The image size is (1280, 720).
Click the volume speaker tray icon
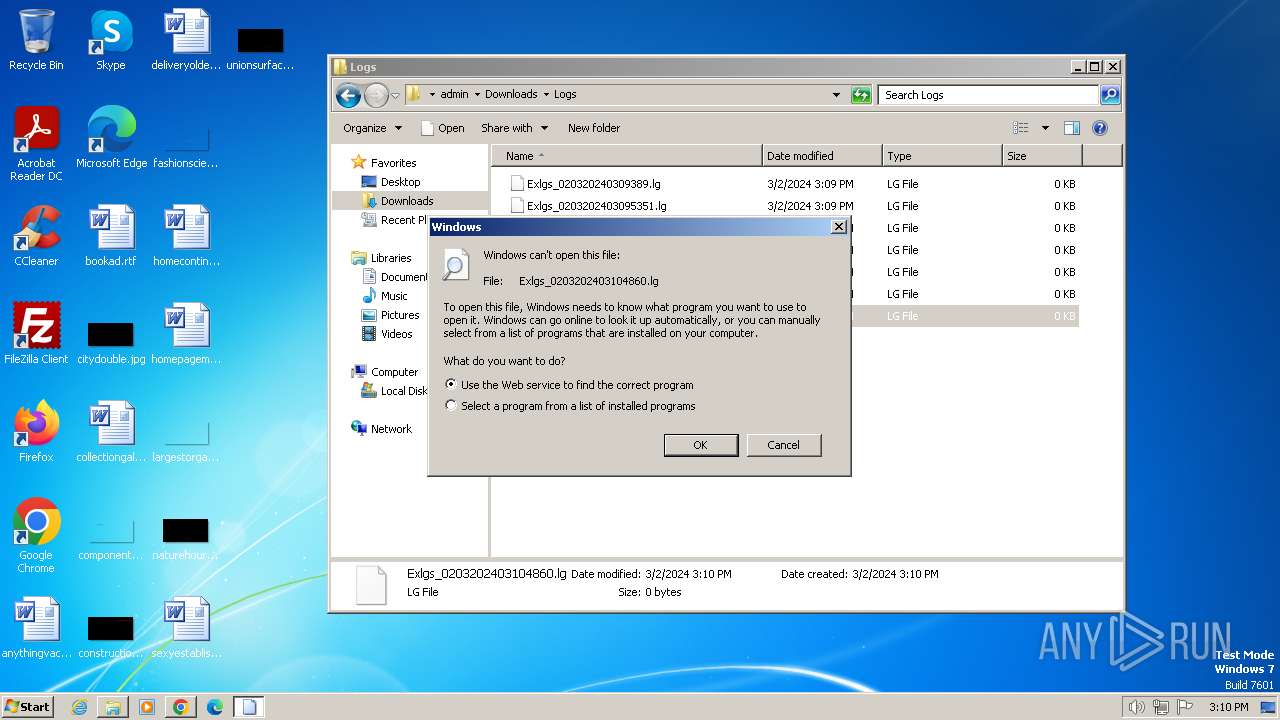click(x=1137, y=707)
